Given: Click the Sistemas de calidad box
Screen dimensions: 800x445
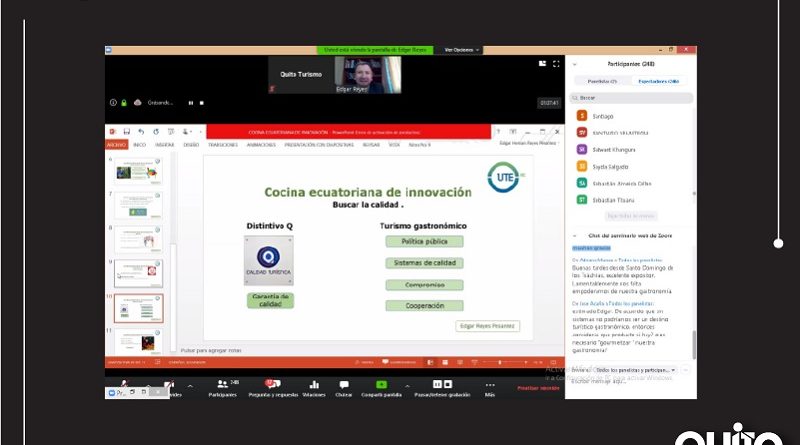Looking at the screenshot, I should point(424,263).
